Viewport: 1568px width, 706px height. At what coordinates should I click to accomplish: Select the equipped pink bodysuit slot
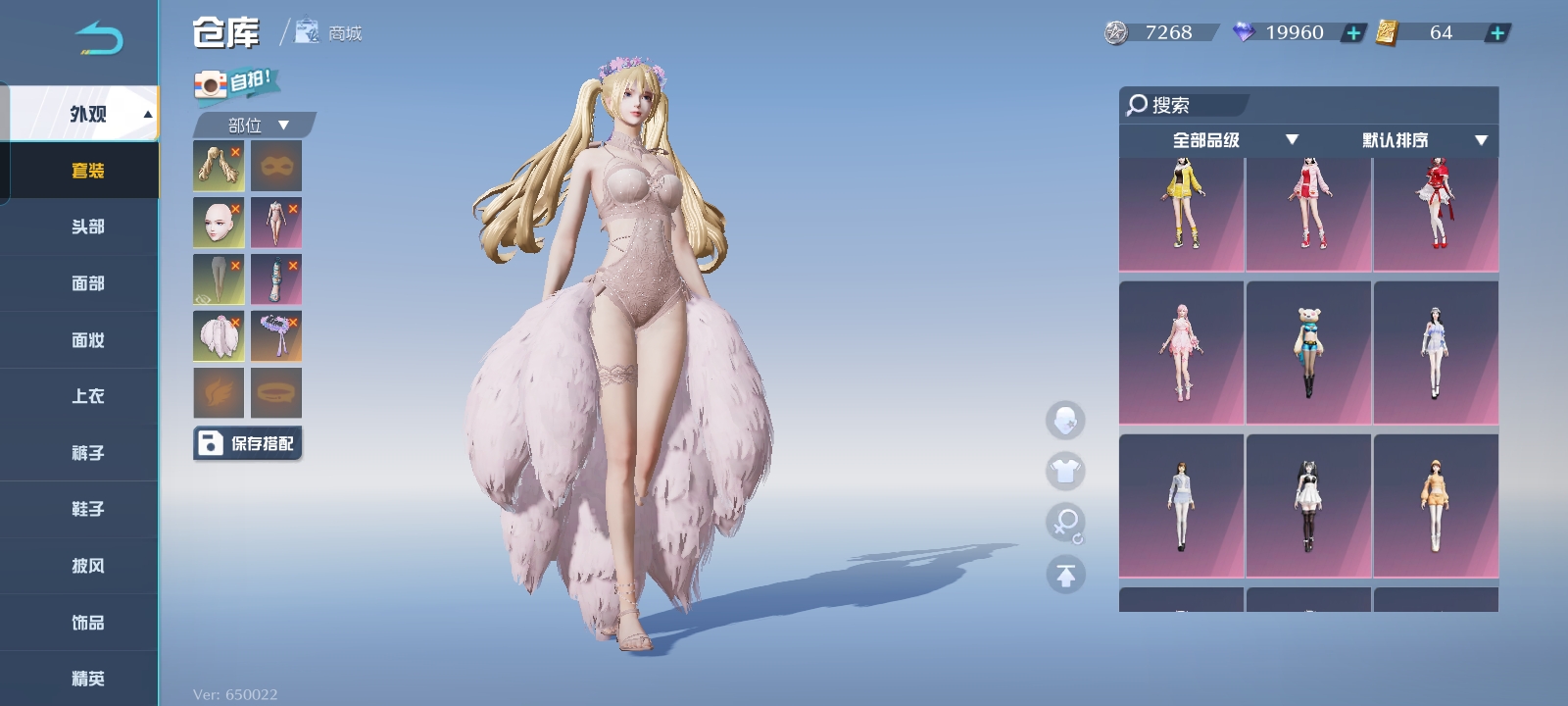click(x=276, y=222)
